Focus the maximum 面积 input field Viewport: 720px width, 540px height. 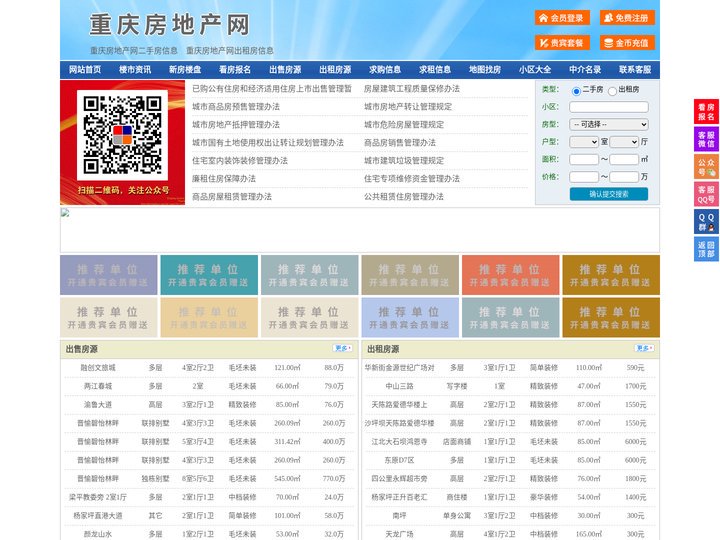click(x=624, y=159)
